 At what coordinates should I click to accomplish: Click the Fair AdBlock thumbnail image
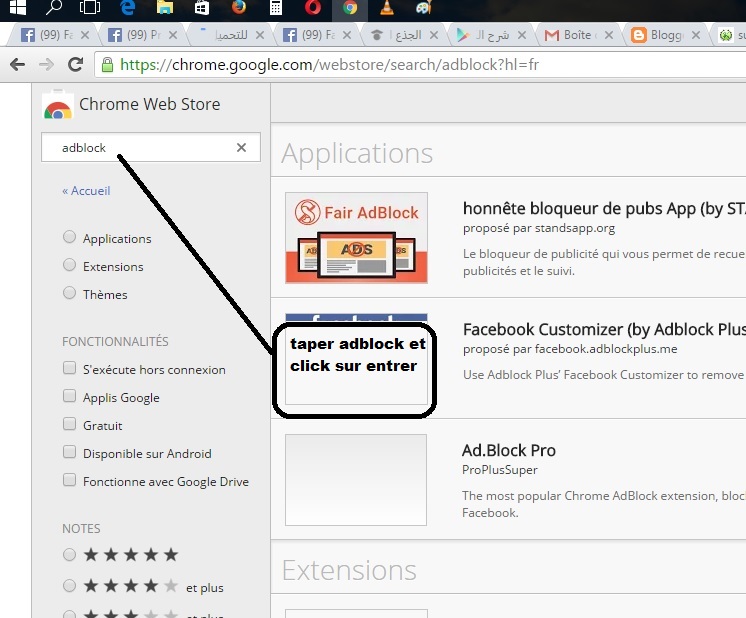tap(356, 238)
